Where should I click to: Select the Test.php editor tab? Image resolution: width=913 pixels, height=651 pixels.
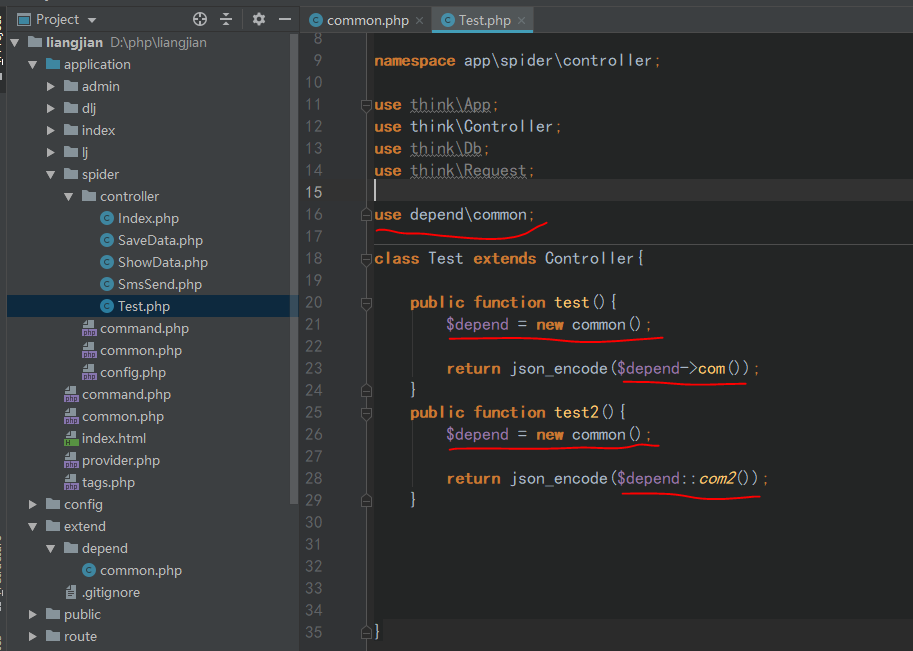[485, 20]
